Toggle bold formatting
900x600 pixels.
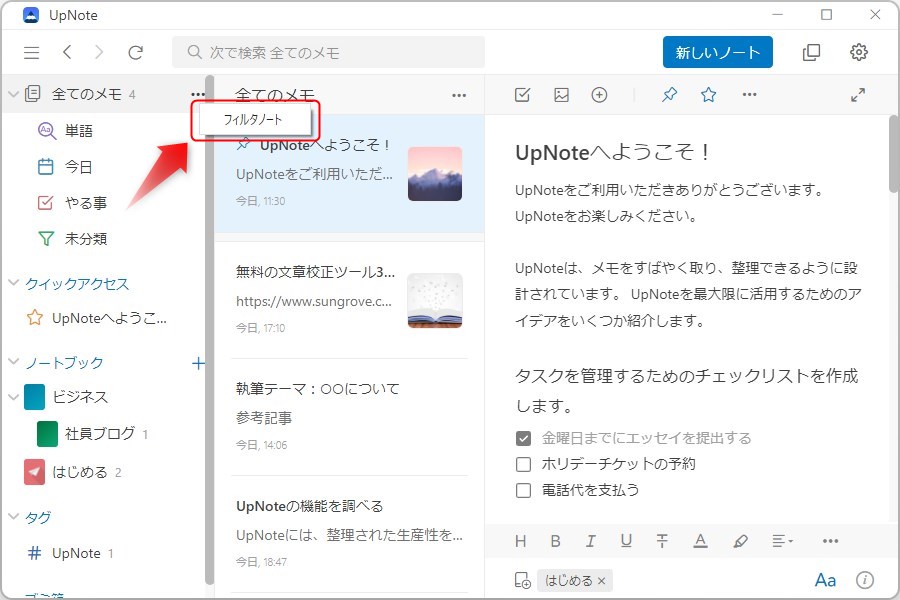click(556, 541)
